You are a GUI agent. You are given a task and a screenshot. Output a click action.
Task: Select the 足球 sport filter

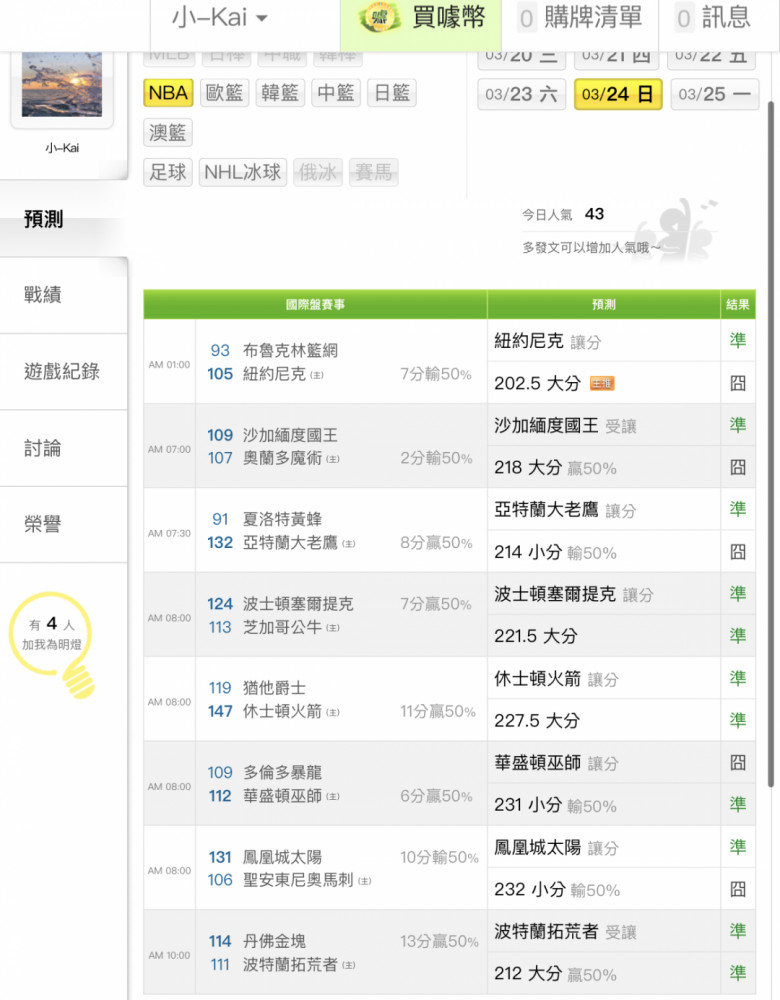click(x=168, y=172)
